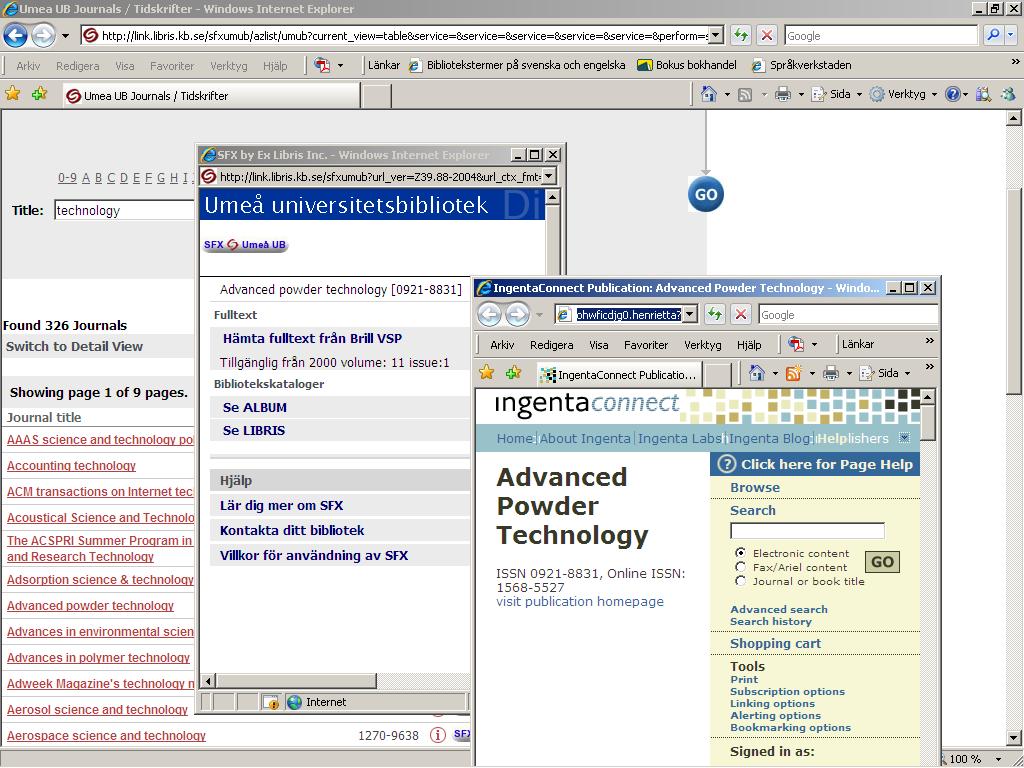
Task: Click the Home icon in the IngentaConnect window
Action: [x=756, y=373]
